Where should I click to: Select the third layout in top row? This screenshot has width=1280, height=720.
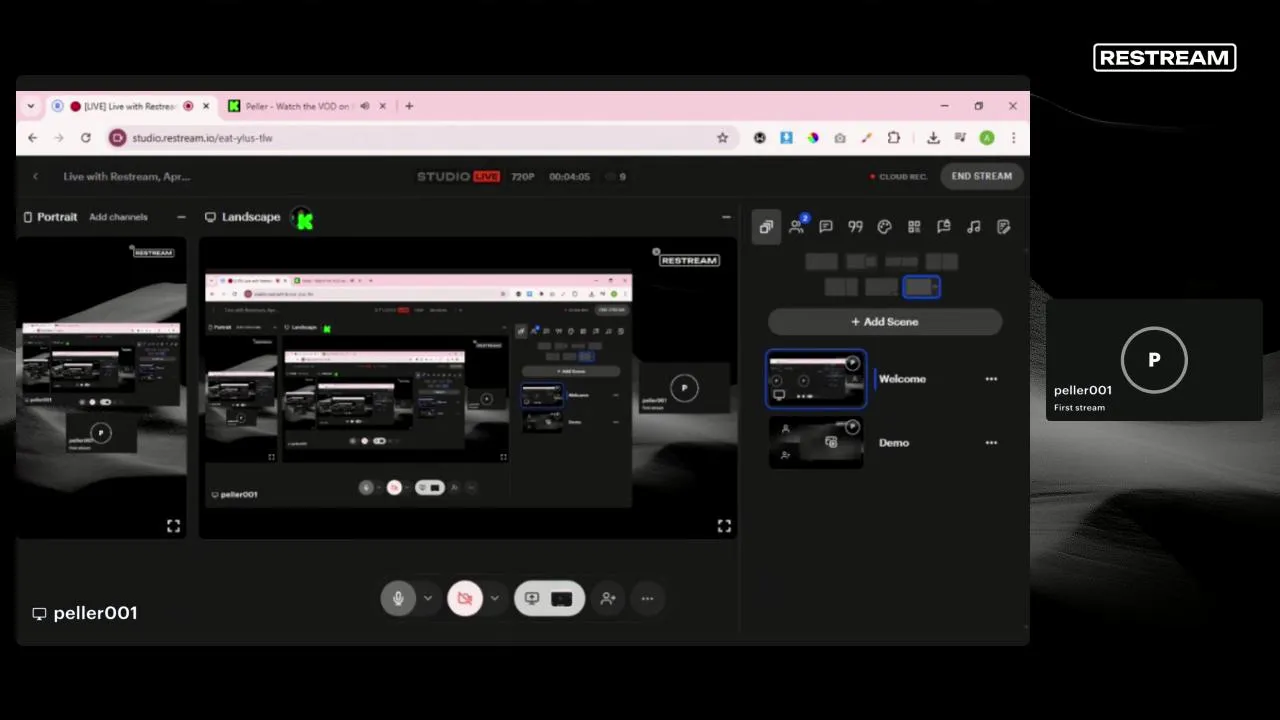coord(901,262)
